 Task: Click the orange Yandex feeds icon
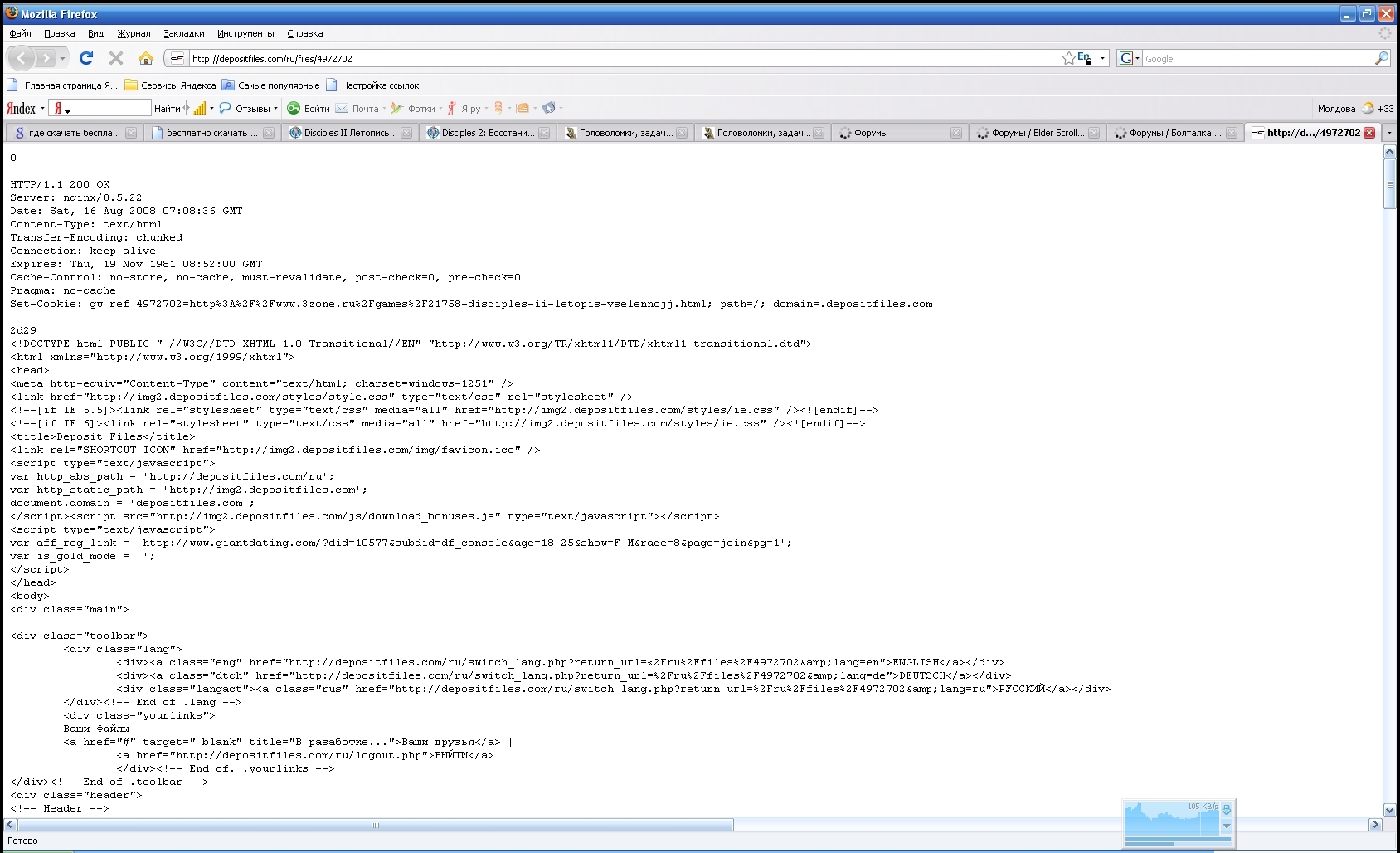pos(498,108)
